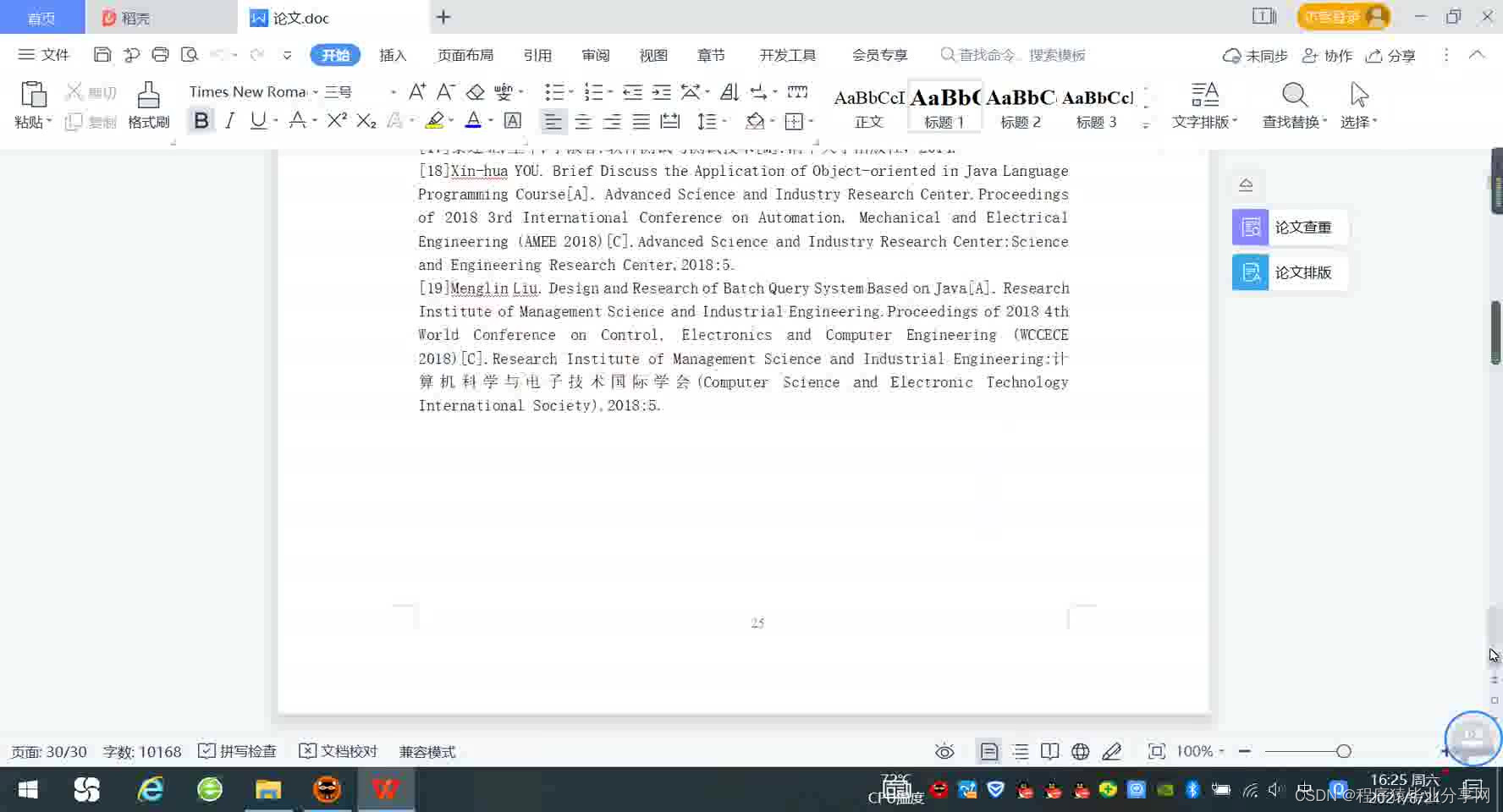
Task: Click the 分享 share button
Action: point(1390,55)
